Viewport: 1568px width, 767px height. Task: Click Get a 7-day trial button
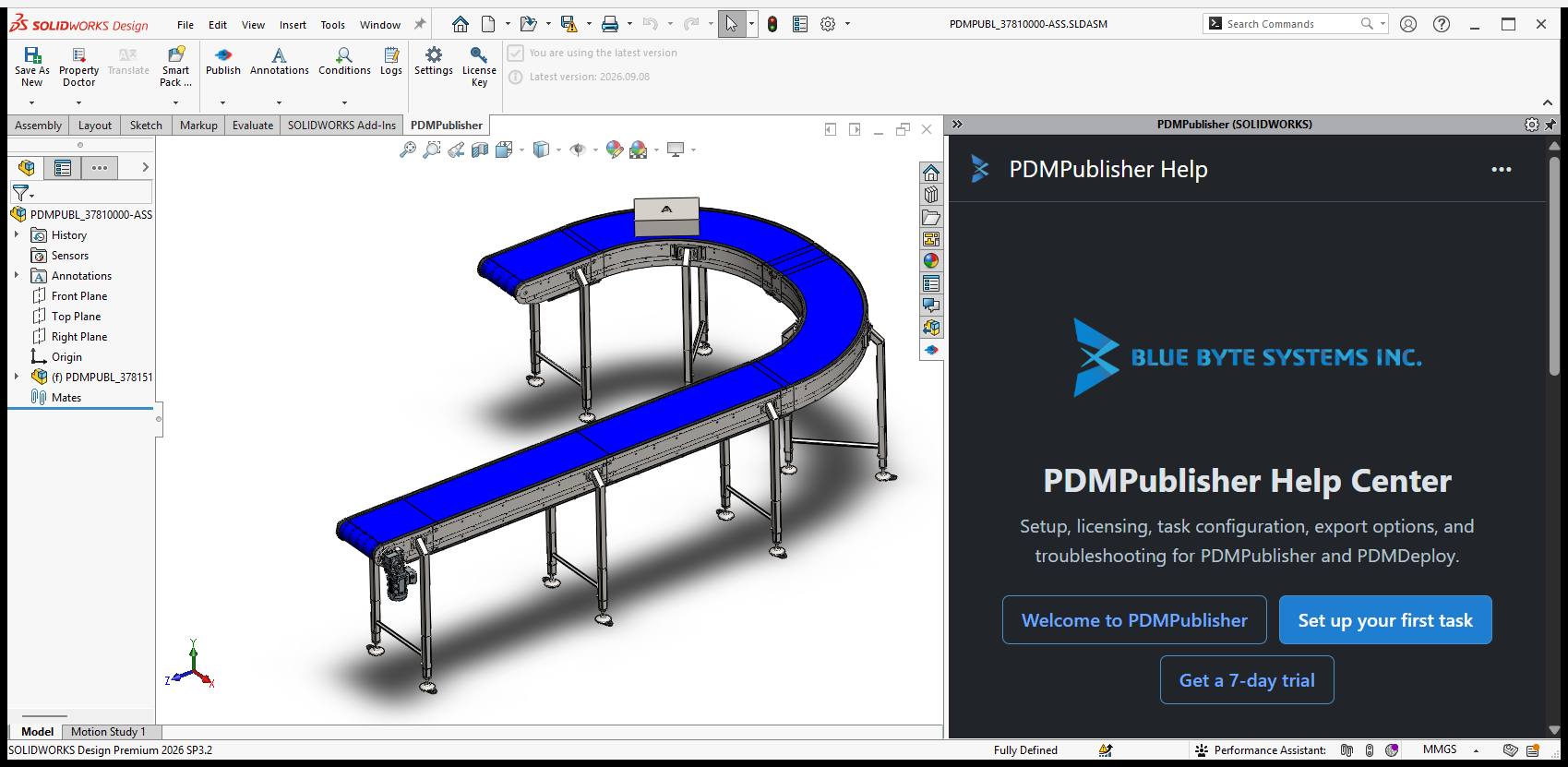click(x=1247, y=680)
